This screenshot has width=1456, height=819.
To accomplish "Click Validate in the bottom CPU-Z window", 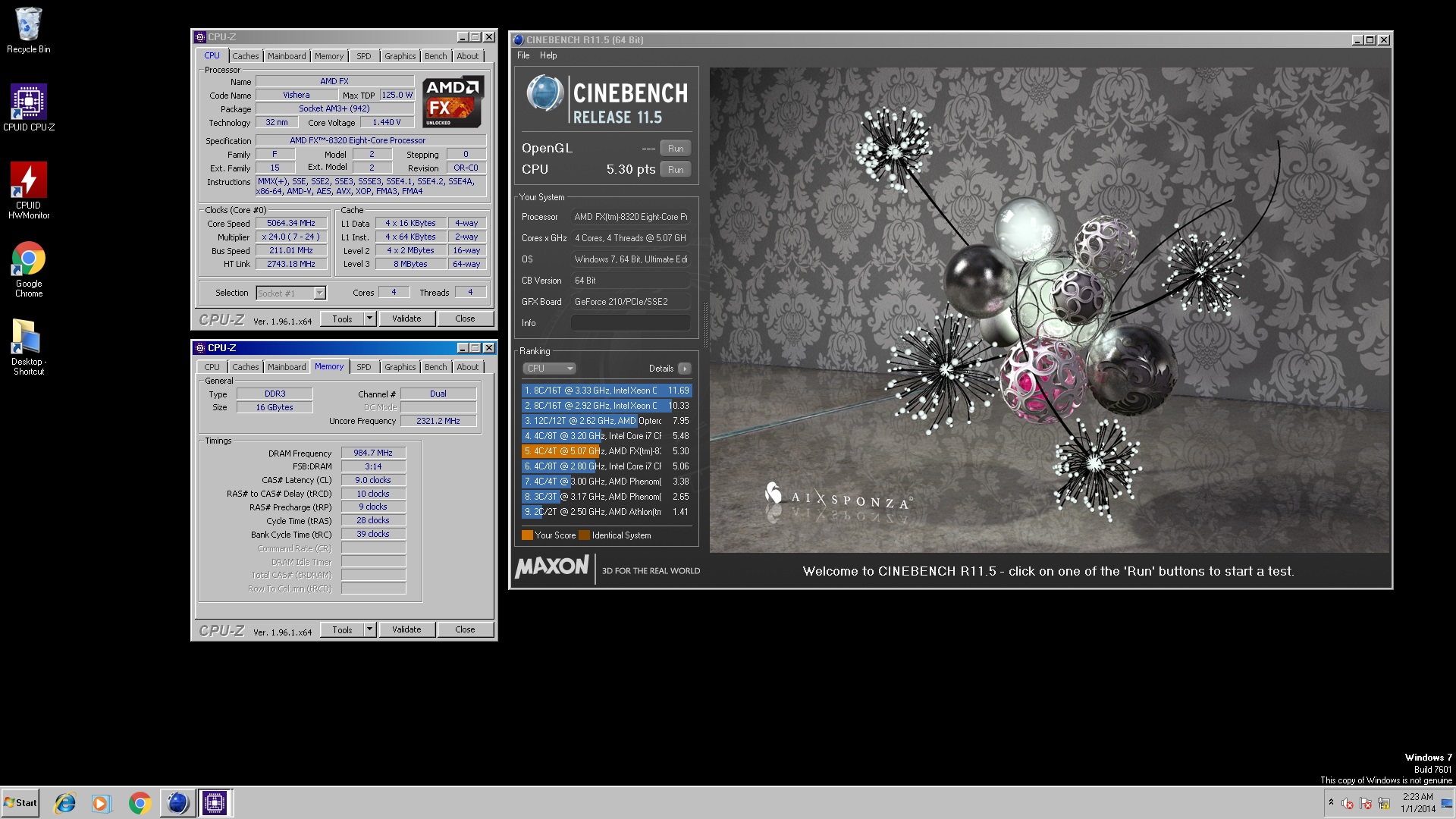I will (x=406, y=630).
